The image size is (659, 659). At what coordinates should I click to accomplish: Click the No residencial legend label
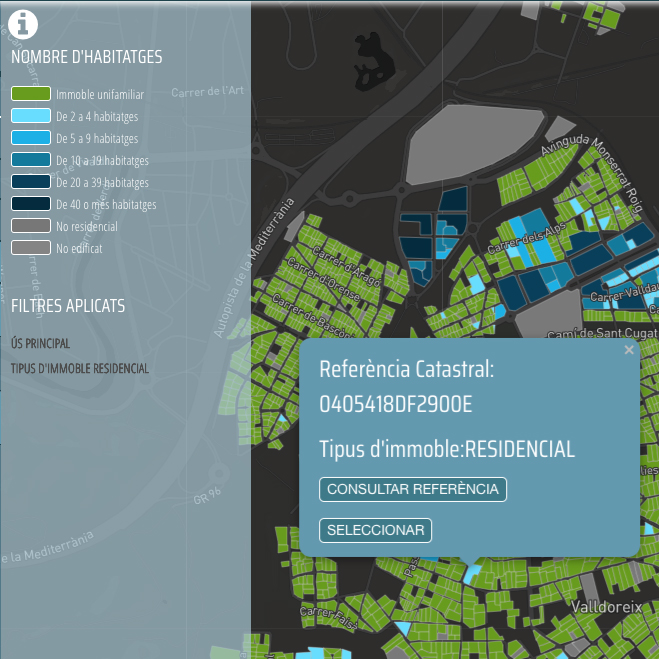[x=87, y=227]
